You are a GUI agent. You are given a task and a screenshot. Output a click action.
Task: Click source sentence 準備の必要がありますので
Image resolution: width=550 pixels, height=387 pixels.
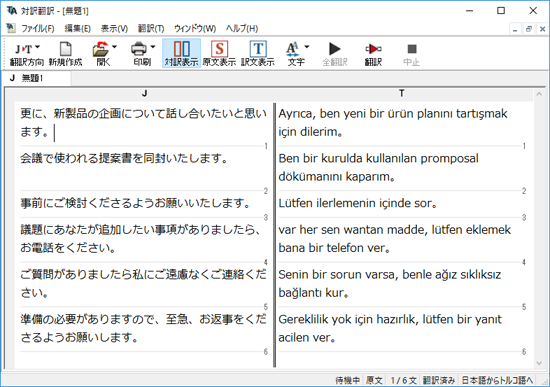[x=143, y=328]
